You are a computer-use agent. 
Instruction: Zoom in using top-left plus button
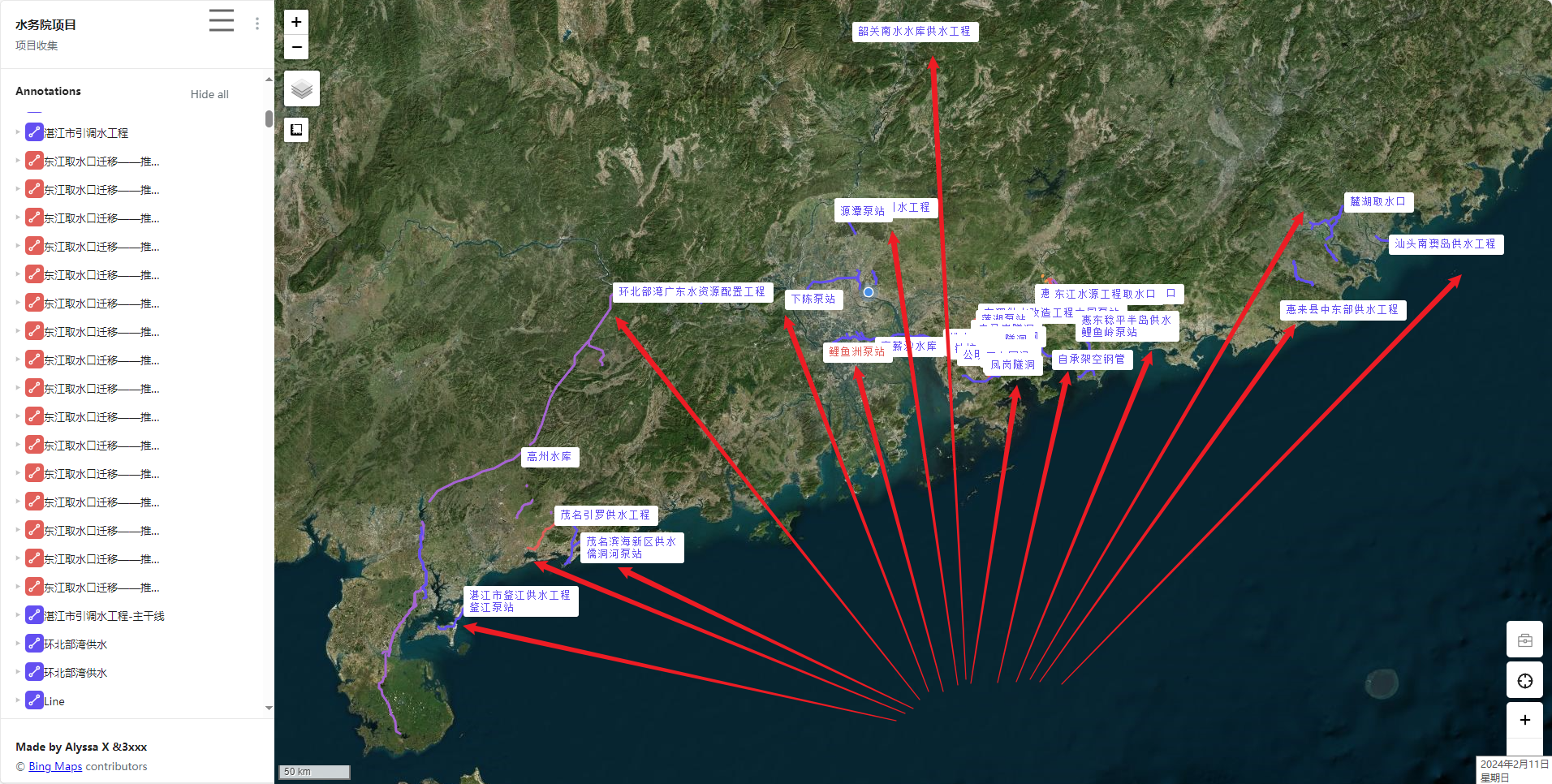tap(296, 22)
